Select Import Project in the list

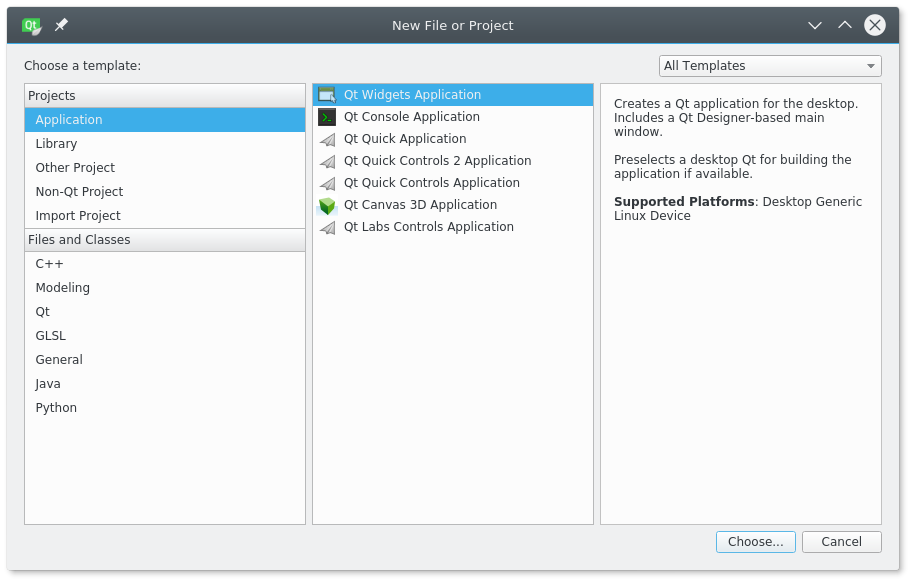pos(78,216)
